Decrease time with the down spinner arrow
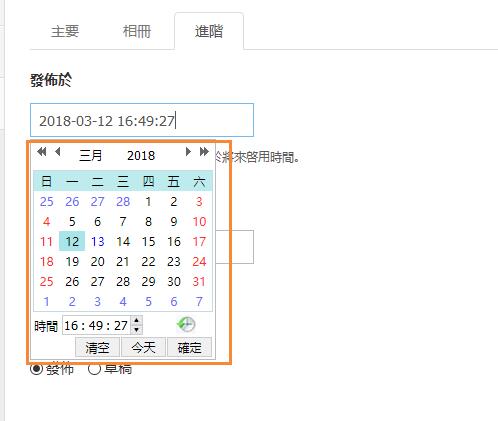Image resolution: width=498 pixels, height=421 pixels. (x=136, y=330)
